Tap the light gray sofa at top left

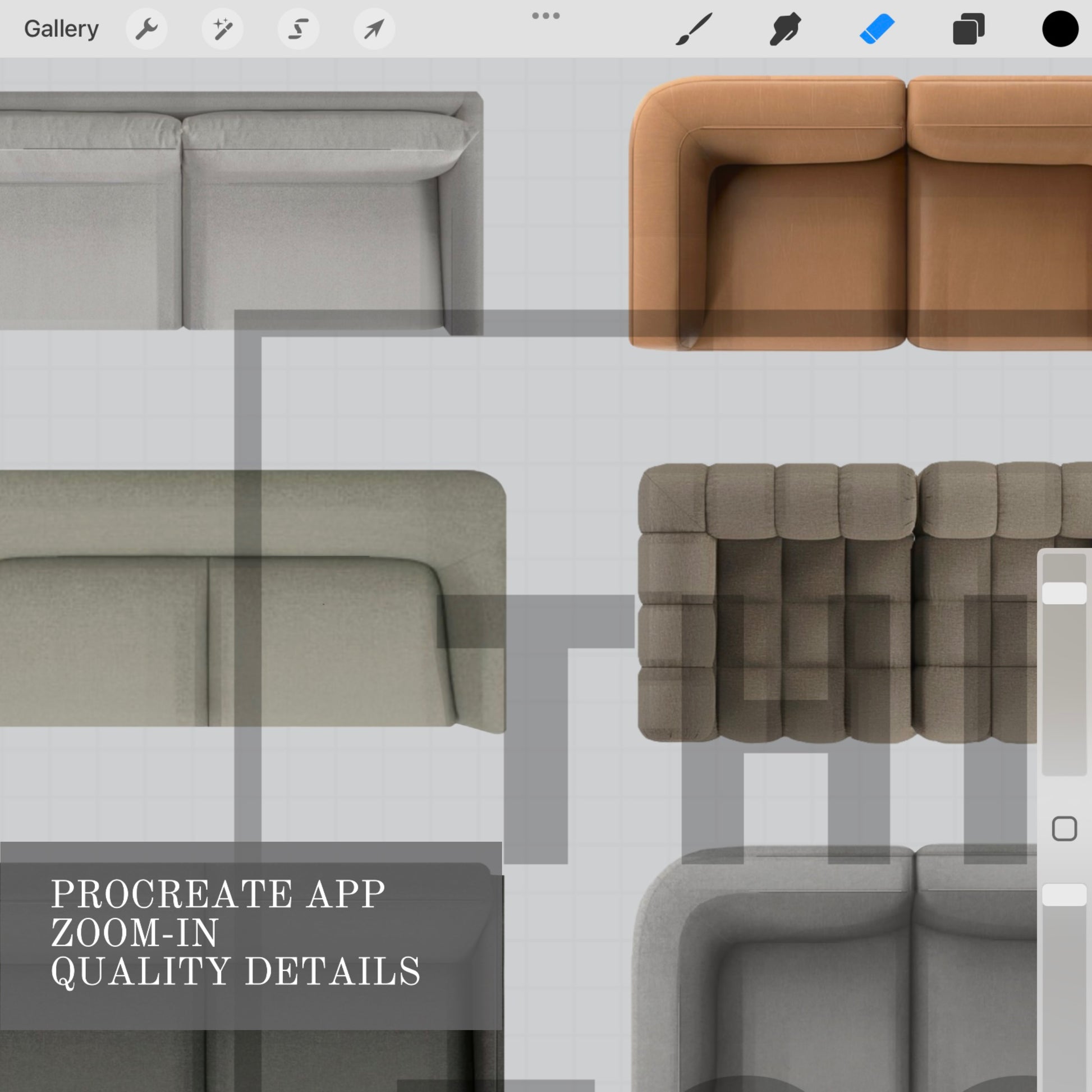click(241, 212)
